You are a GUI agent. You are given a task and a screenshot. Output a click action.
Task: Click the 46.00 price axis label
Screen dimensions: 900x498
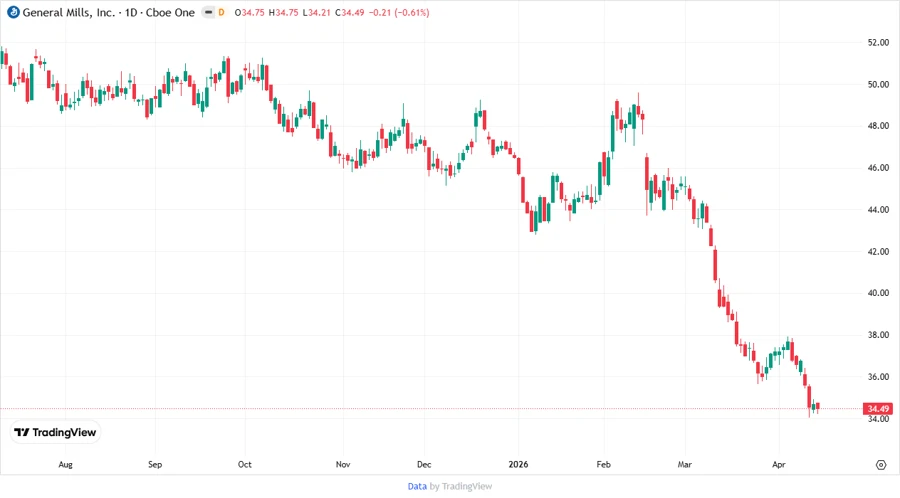[x=878, y=168]
